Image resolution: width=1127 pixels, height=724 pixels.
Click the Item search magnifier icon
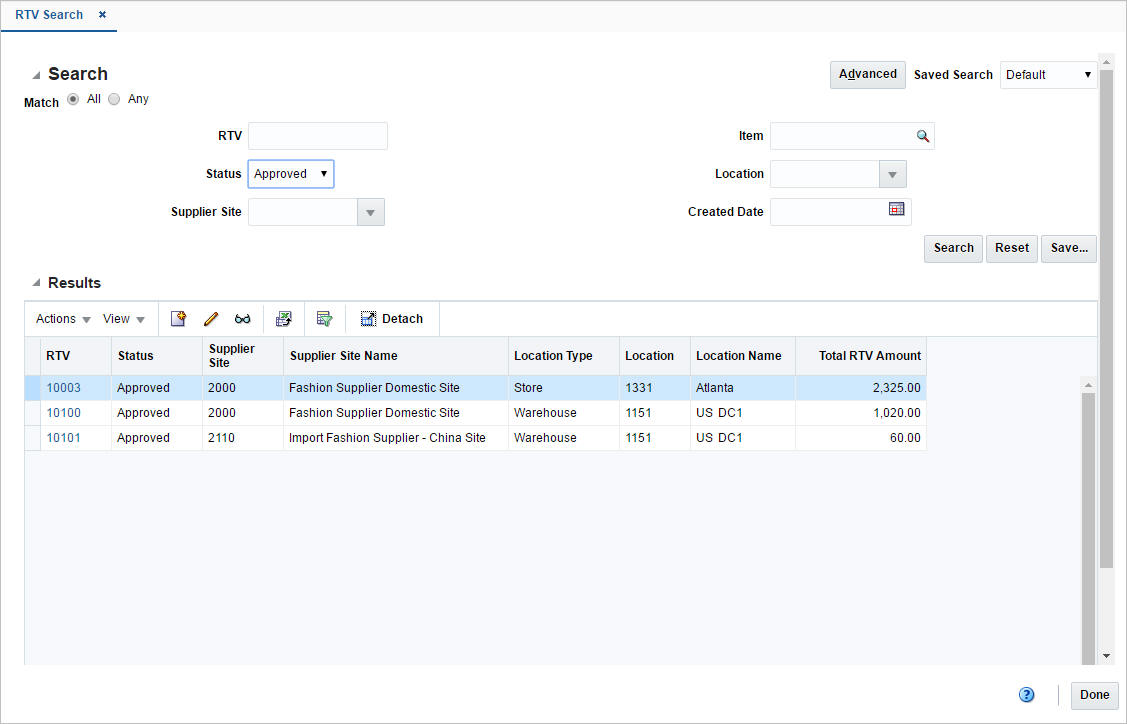(923, 136)
